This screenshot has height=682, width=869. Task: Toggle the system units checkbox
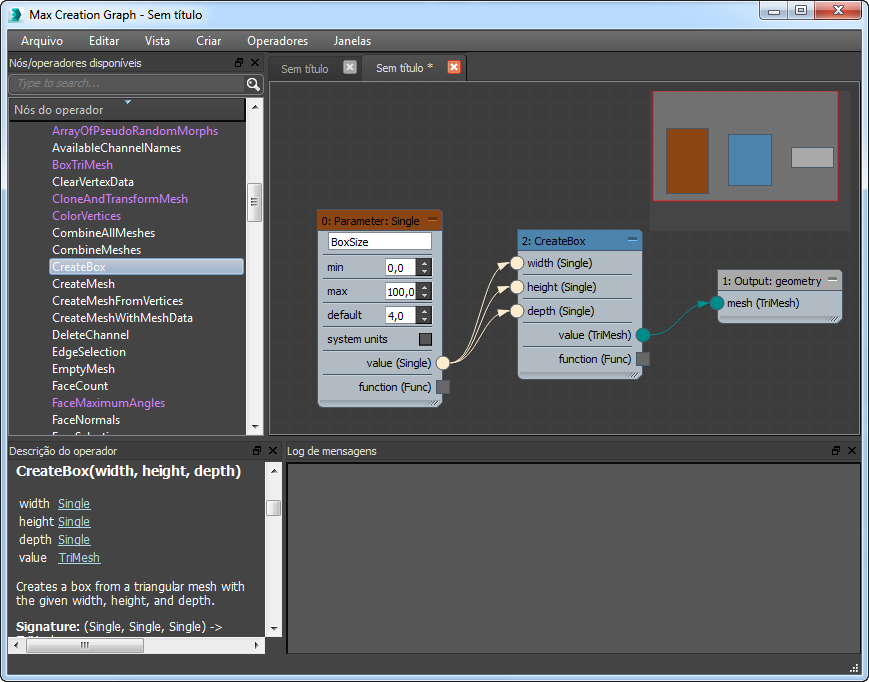tap(425, 339)
